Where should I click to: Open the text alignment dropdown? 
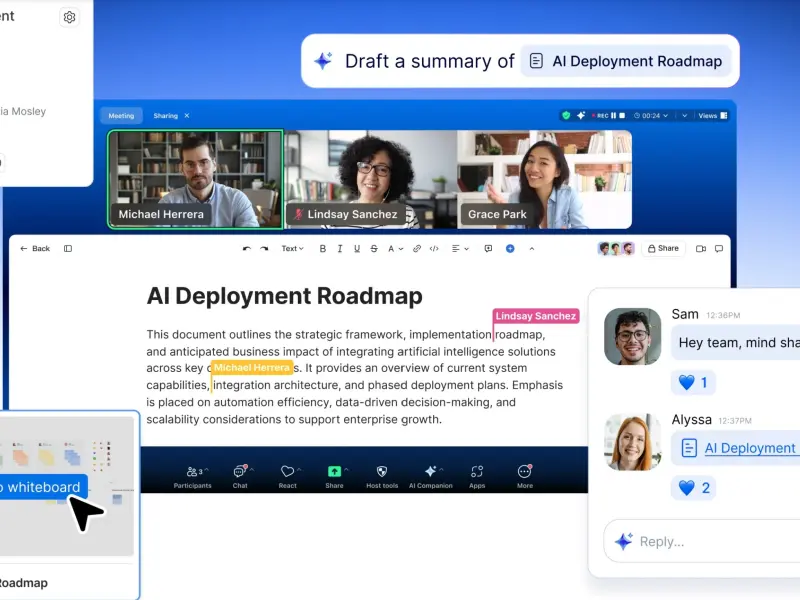tap(460, 248)
